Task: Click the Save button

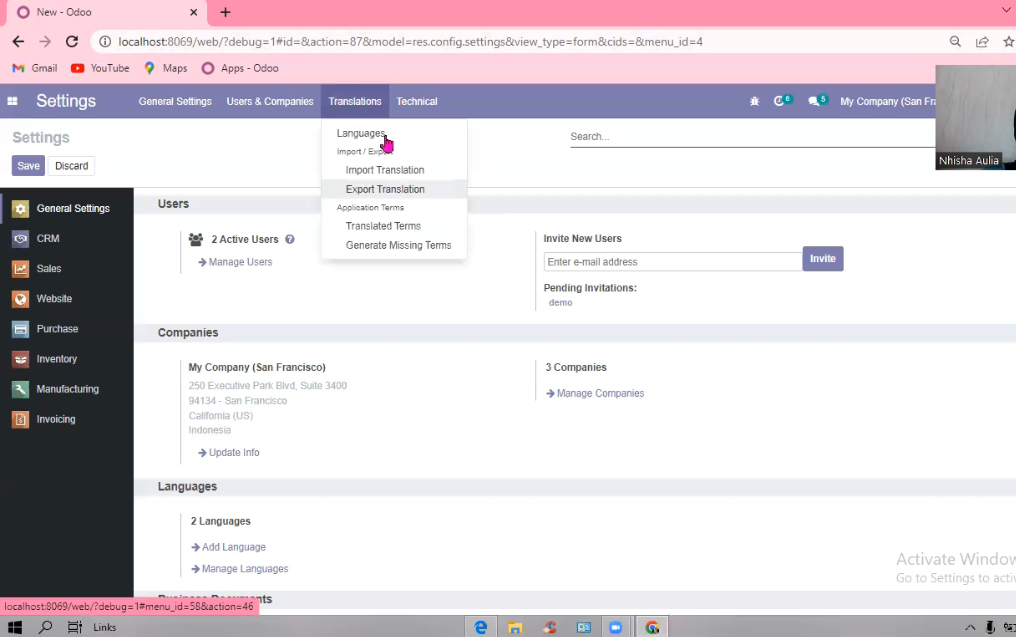Action: pos(28,166)
